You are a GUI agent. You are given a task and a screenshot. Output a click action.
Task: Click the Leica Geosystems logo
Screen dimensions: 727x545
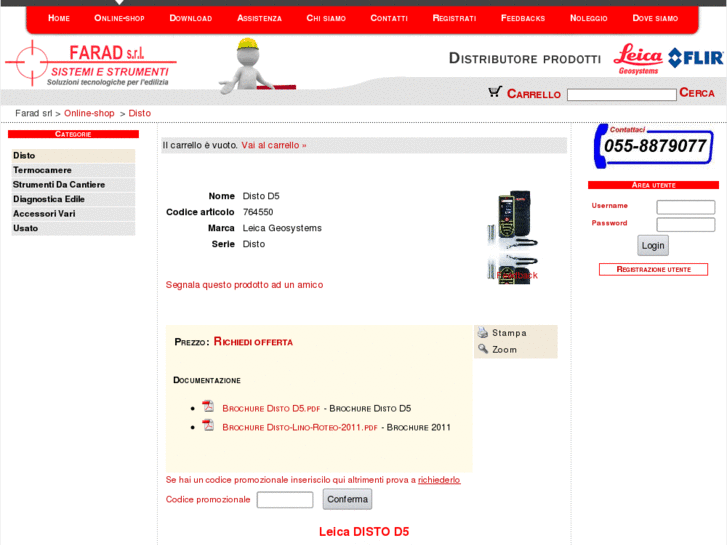click(x=638, y=59)
